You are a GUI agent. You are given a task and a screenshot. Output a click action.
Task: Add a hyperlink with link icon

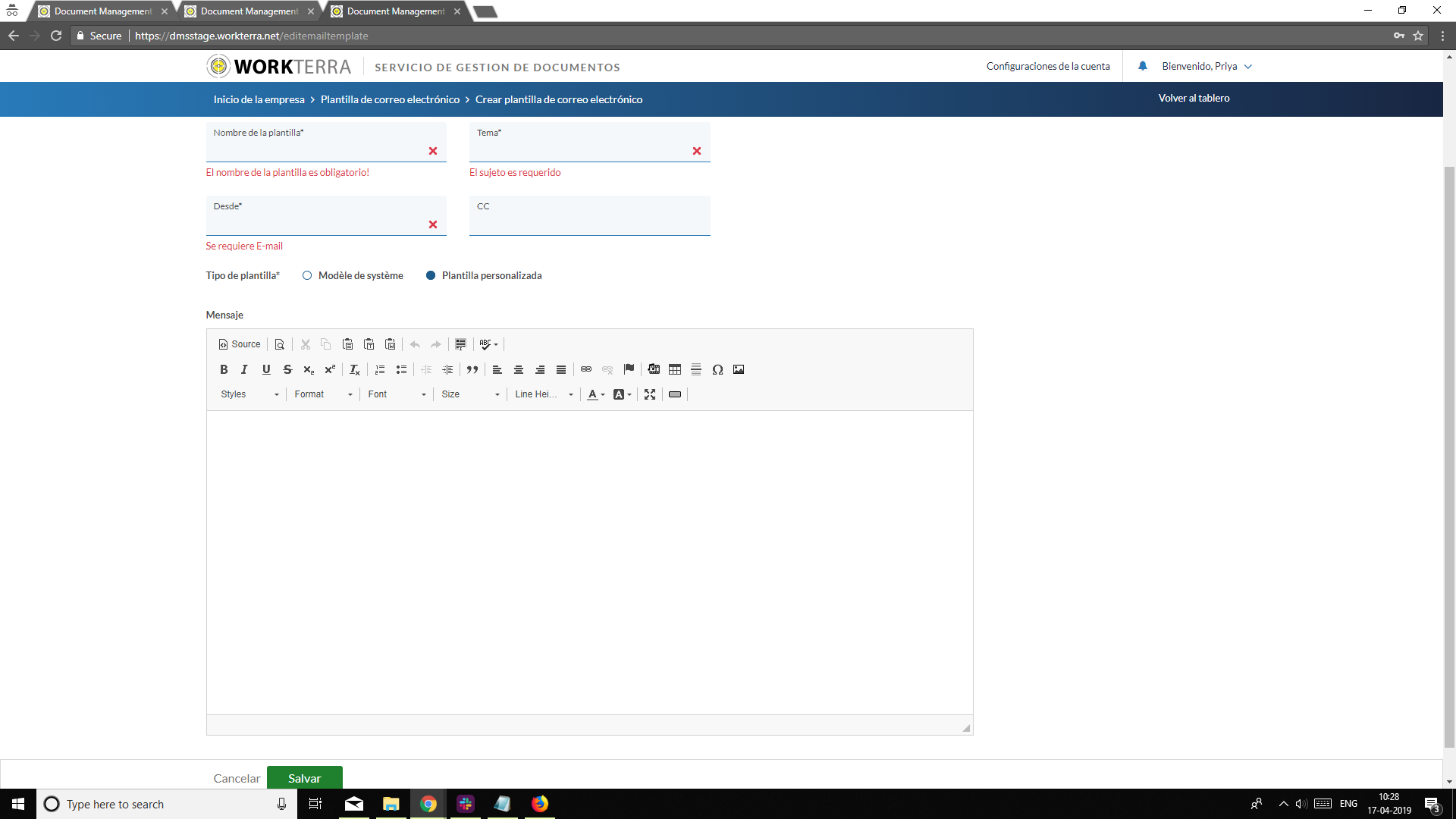(586, 369)
